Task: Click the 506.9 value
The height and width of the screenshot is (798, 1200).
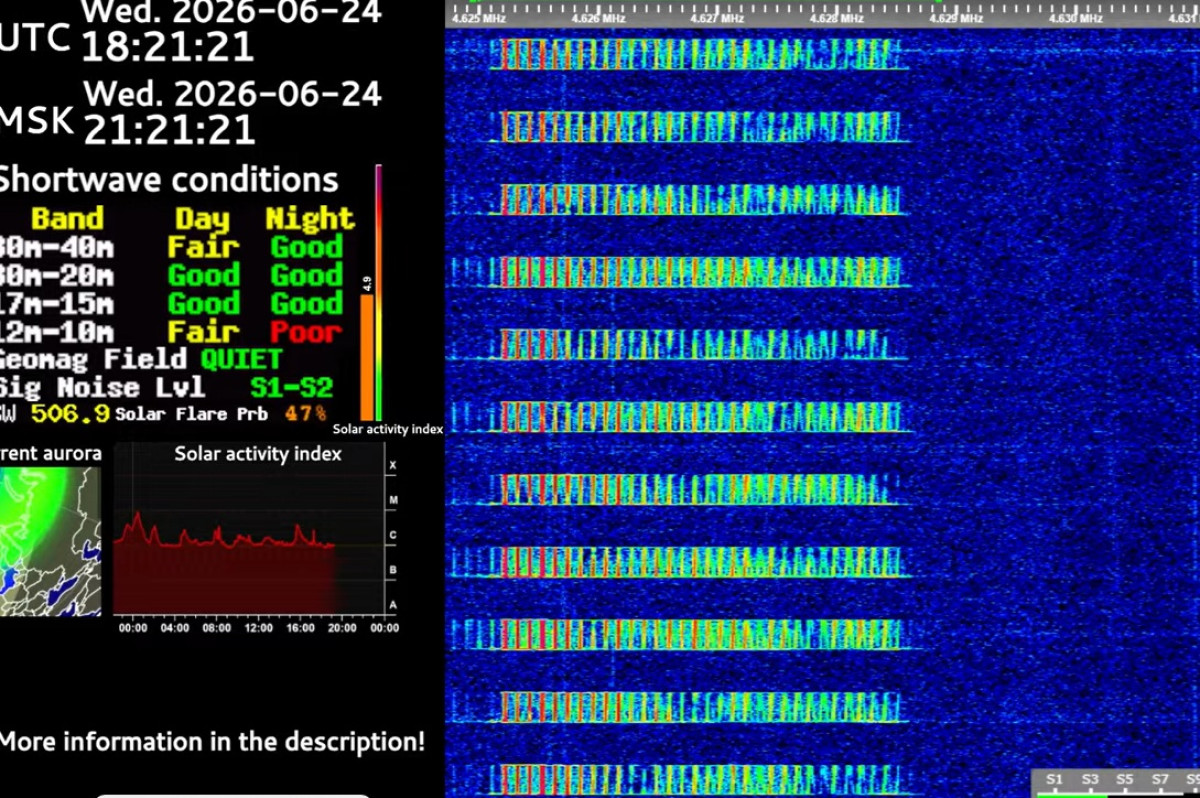Action: coord(70,413)
